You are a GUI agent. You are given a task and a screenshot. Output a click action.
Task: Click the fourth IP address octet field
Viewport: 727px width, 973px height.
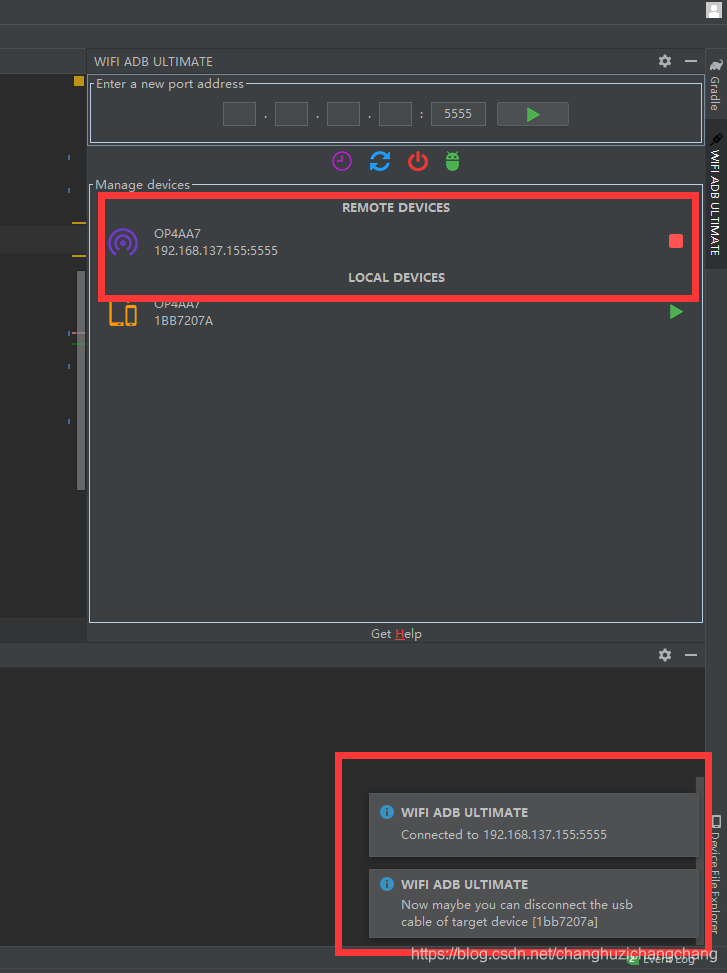(x=396, y=114)
